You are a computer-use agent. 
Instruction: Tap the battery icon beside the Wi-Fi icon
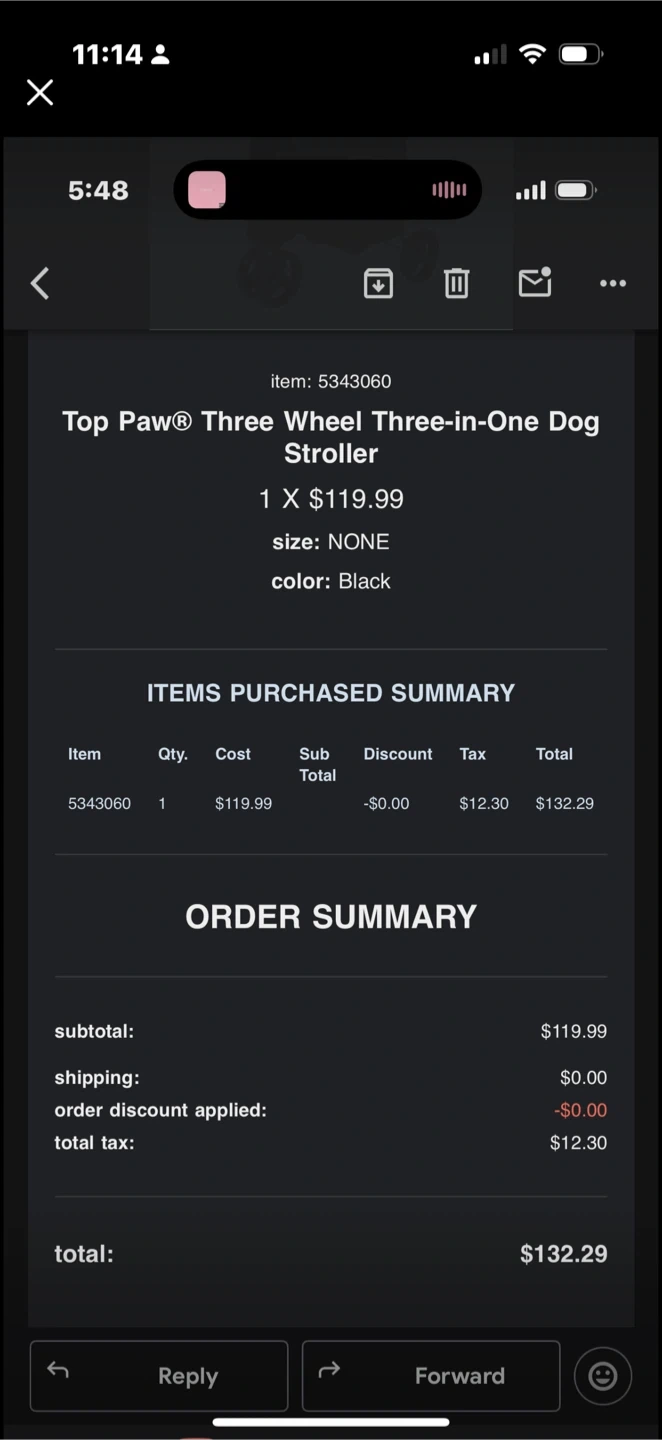tap(580, 54)
